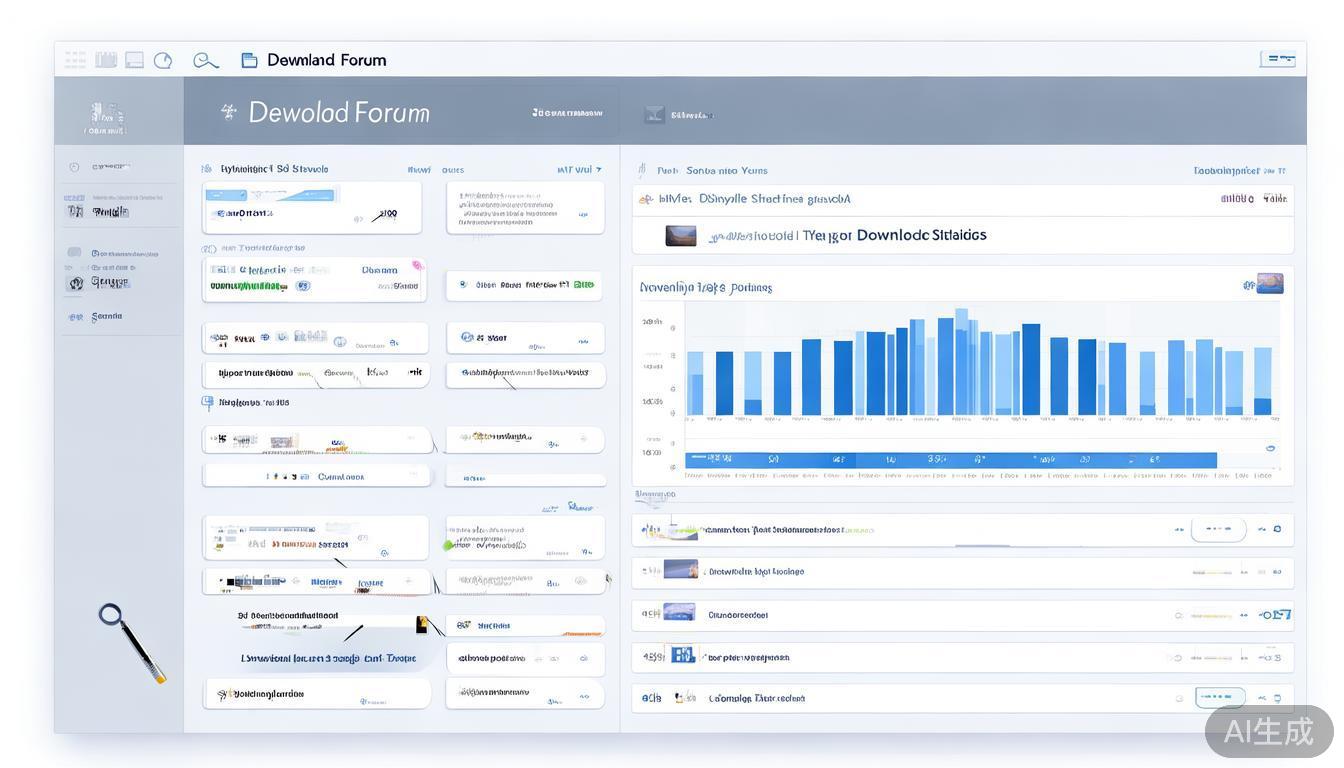Open thumbnail beside Downlodc Stlaidcs heading
The height and width of the screenshot is (768, 1344).
[x=681, y=236]
